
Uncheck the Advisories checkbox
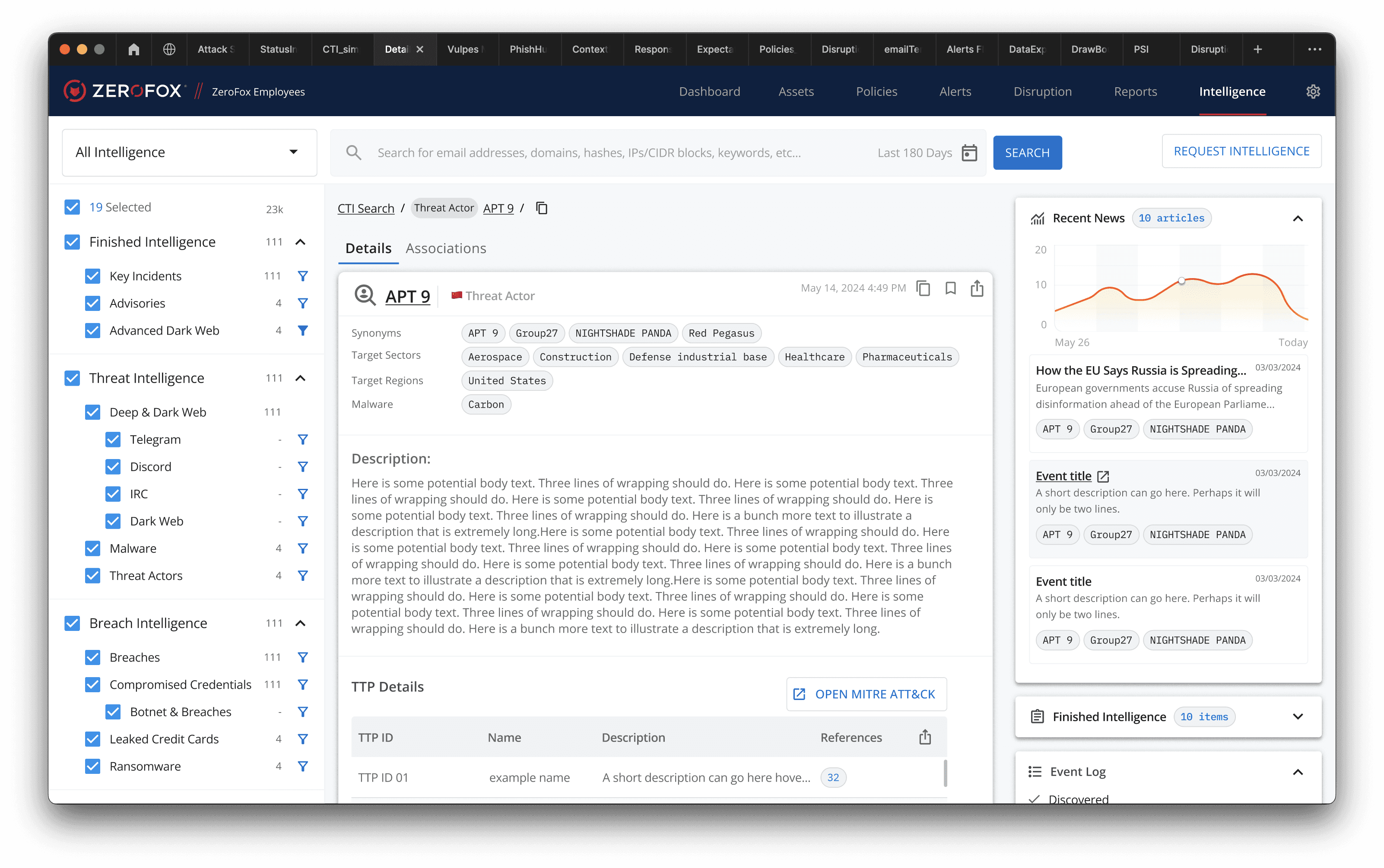(92, 303)
